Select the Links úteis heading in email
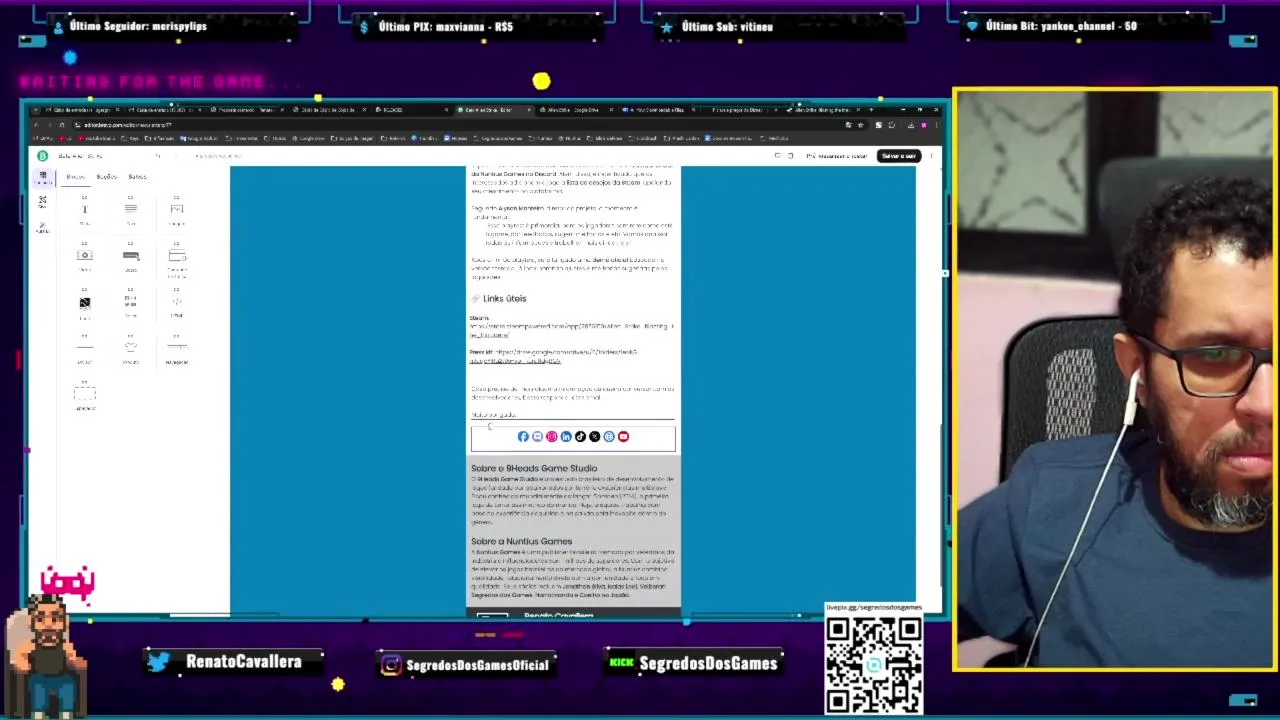1280x720 pixels. click(505, 298)
